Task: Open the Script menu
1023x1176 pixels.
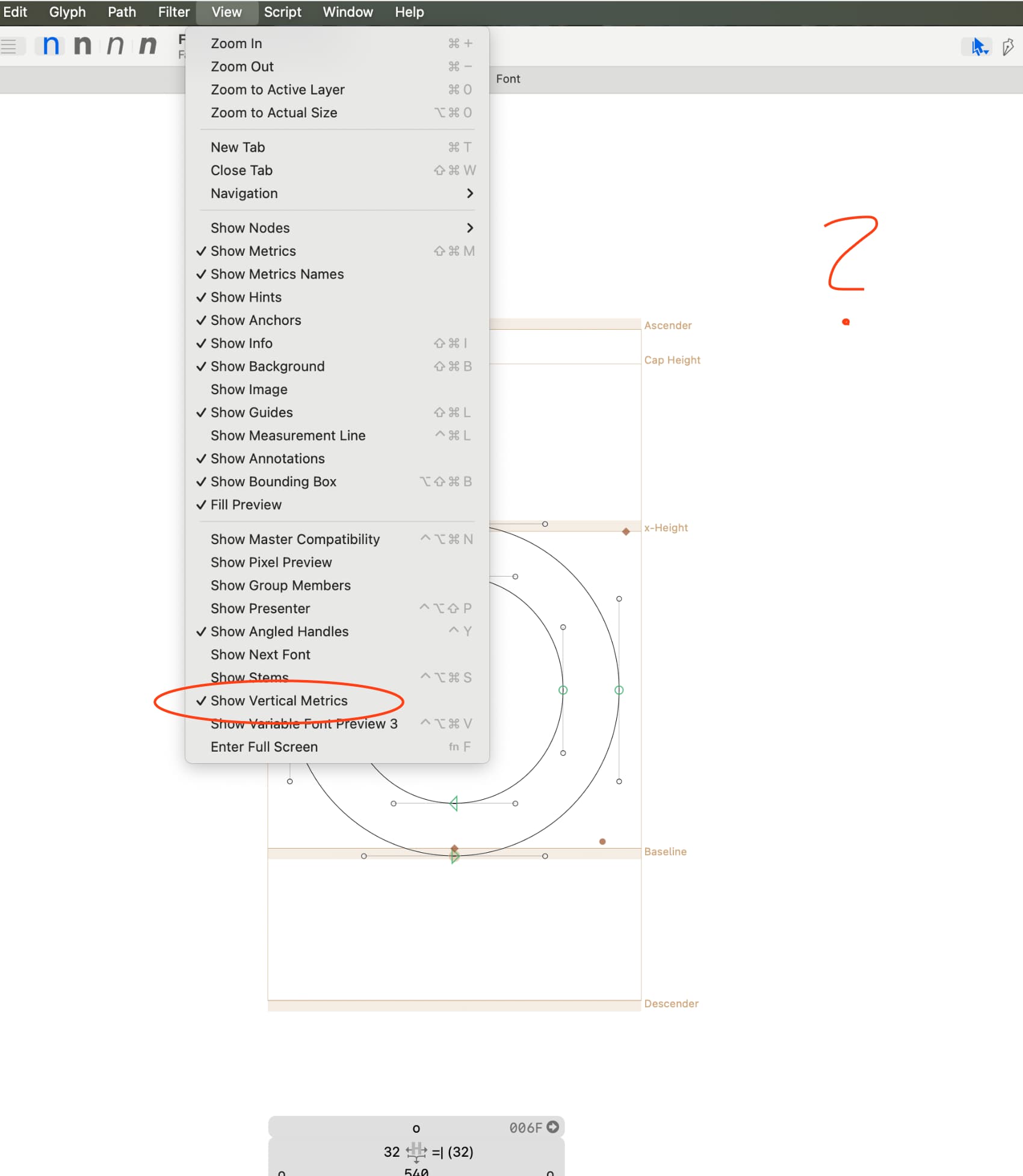Action: 282,12
